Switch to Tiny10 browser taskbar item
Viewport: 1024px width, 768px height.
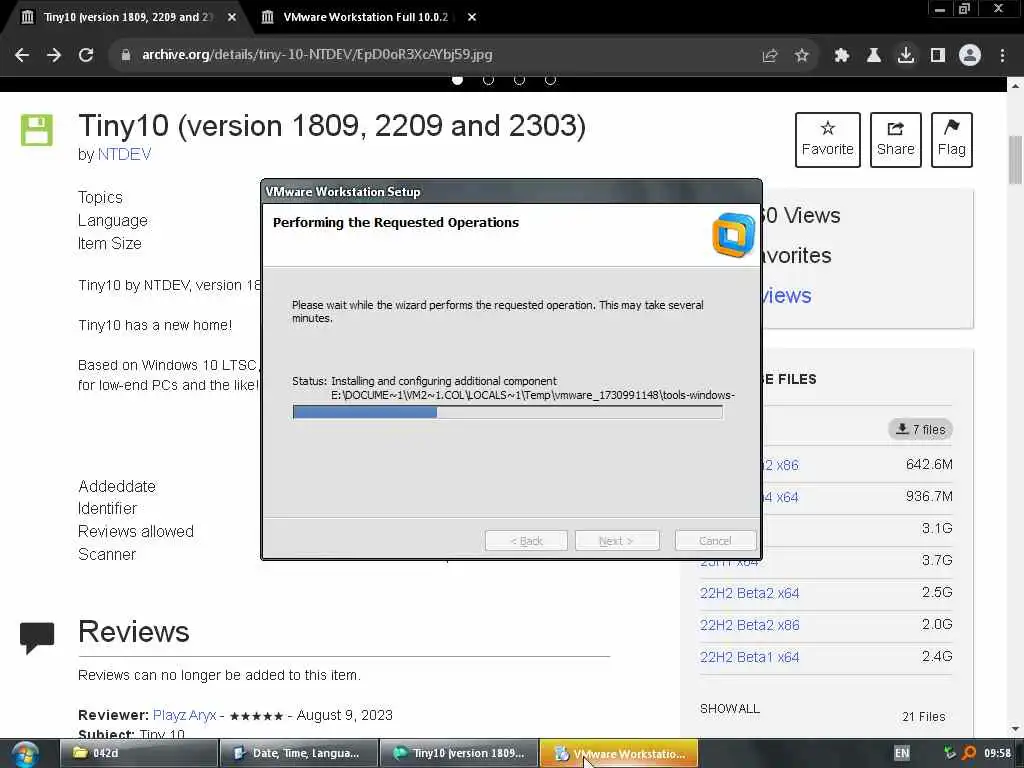(459, 753)
